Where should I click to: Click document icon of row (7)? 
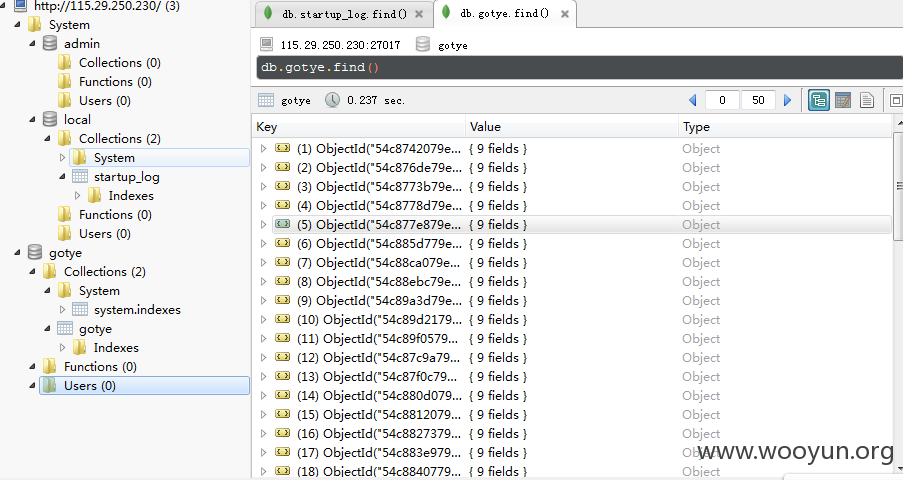pyautogui.click(x=282, y=262)
